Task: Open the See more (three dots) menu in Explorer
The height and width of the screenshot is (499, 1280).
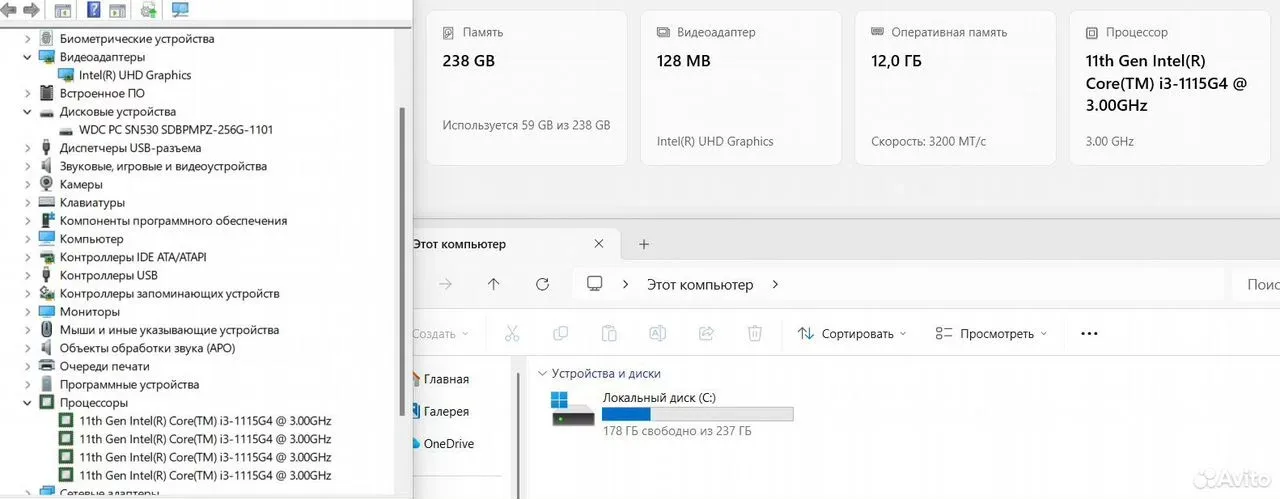Action: (1089, 333)
